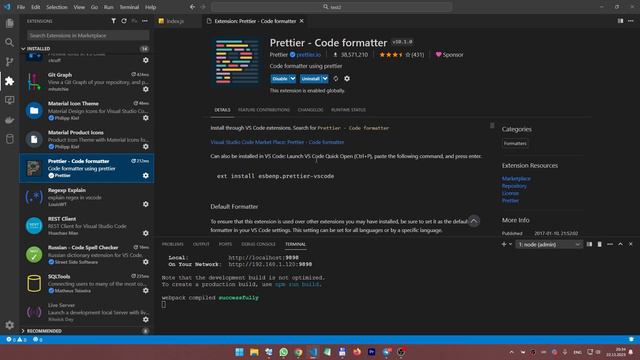This screenshot has height=360, width=640.
Task: Open Live Server manage gear
Action: tap(146, 320)
